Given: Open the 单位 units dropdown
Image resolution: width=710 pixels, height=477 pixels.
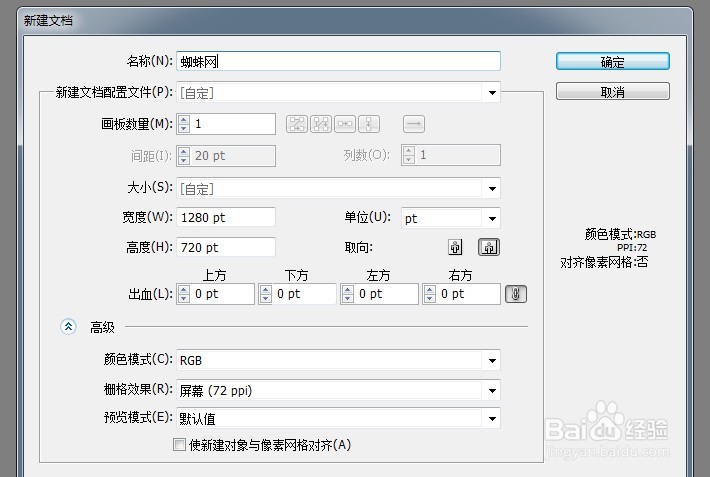Looking at the screenshot, I should [451, 218].
